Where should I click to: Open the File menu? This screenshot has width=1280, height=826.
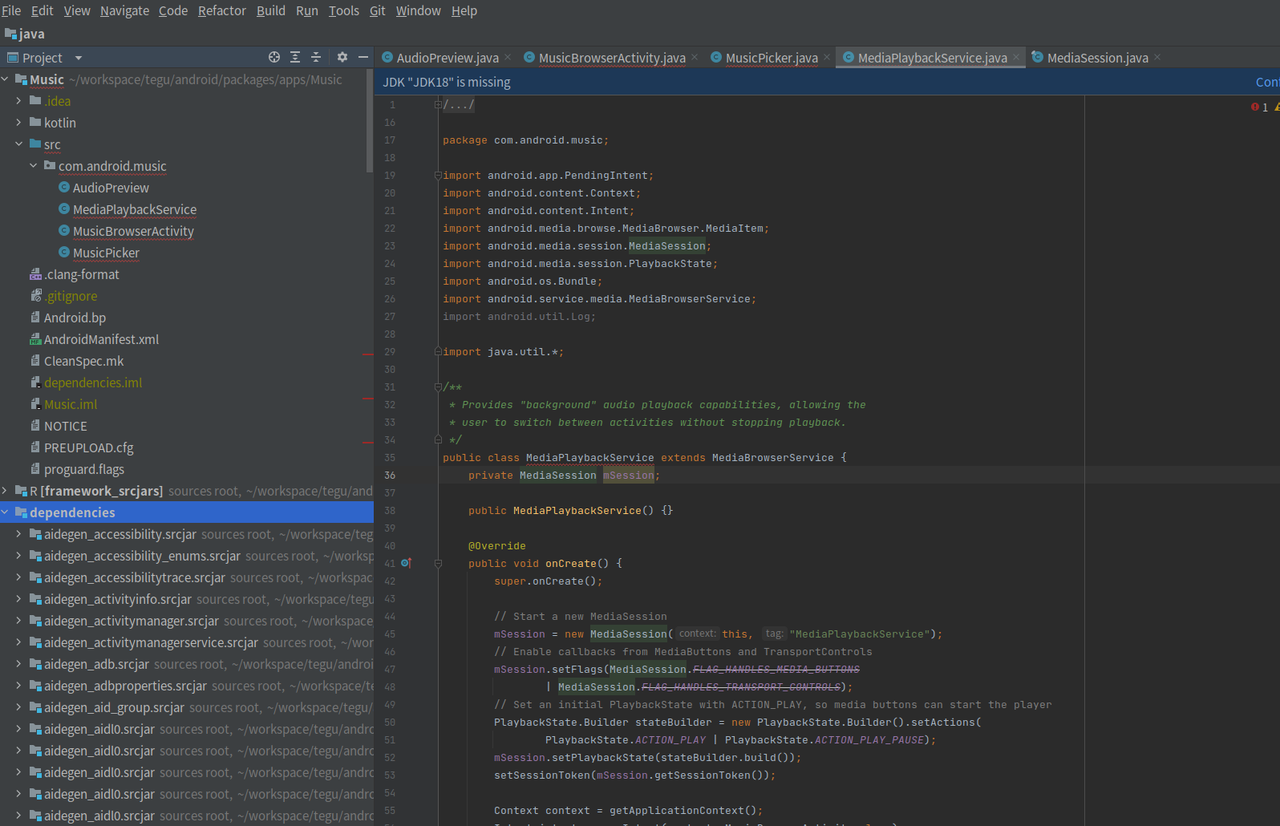pos(11,10)
